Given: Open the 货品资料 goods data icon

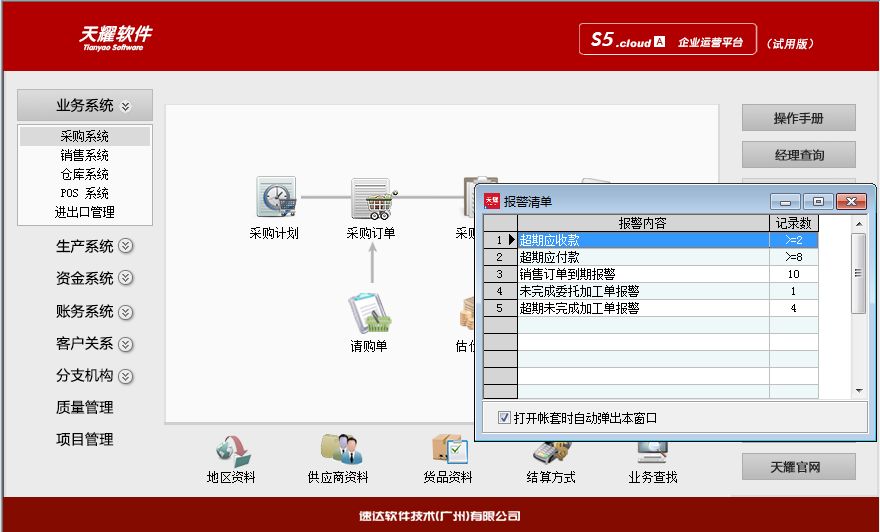Looking at the screenshot, I should 450,449.
